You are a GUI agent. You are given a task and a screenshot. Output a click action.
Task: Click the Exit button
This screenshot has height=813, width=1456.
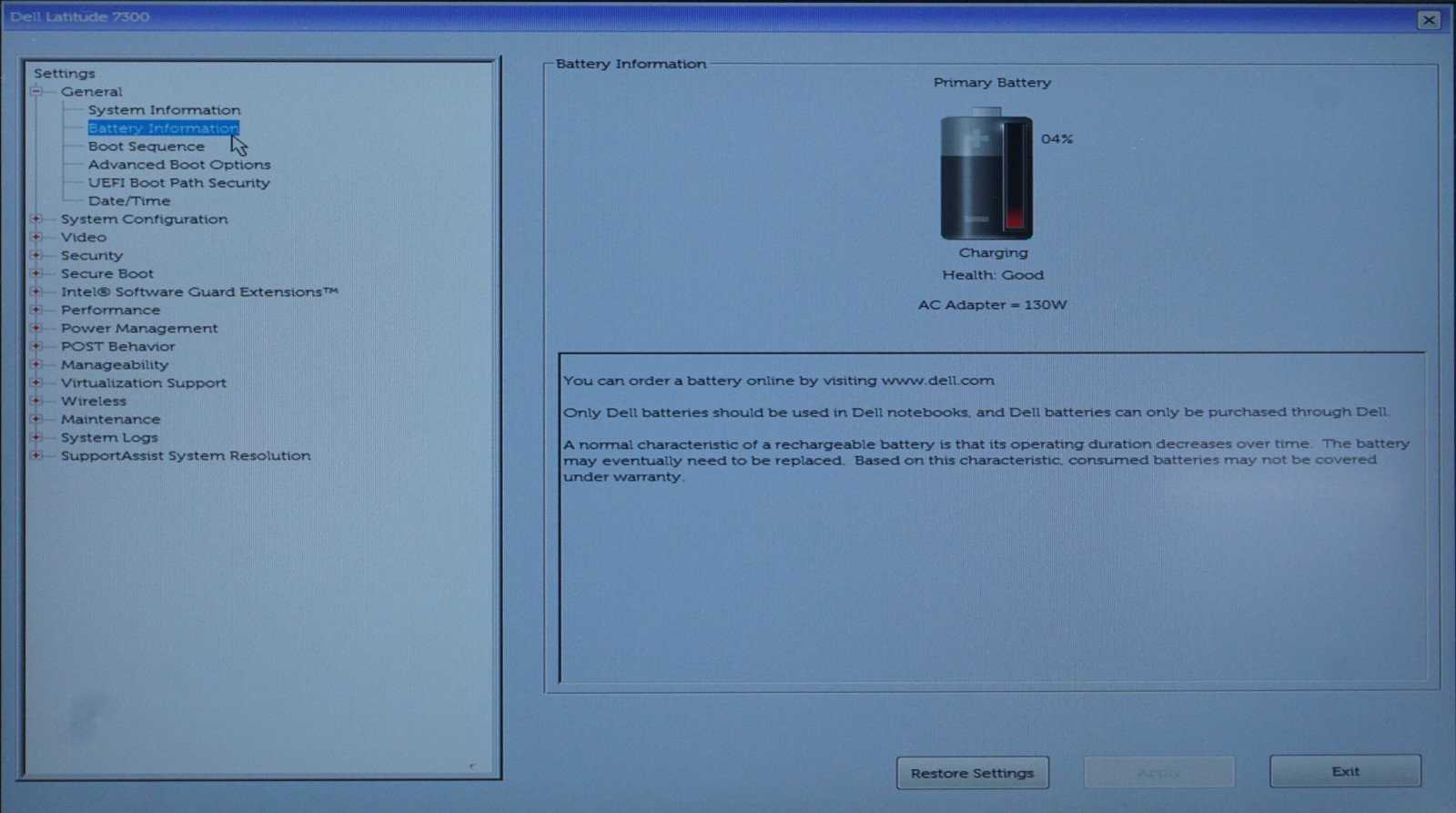click(1346, 771)
